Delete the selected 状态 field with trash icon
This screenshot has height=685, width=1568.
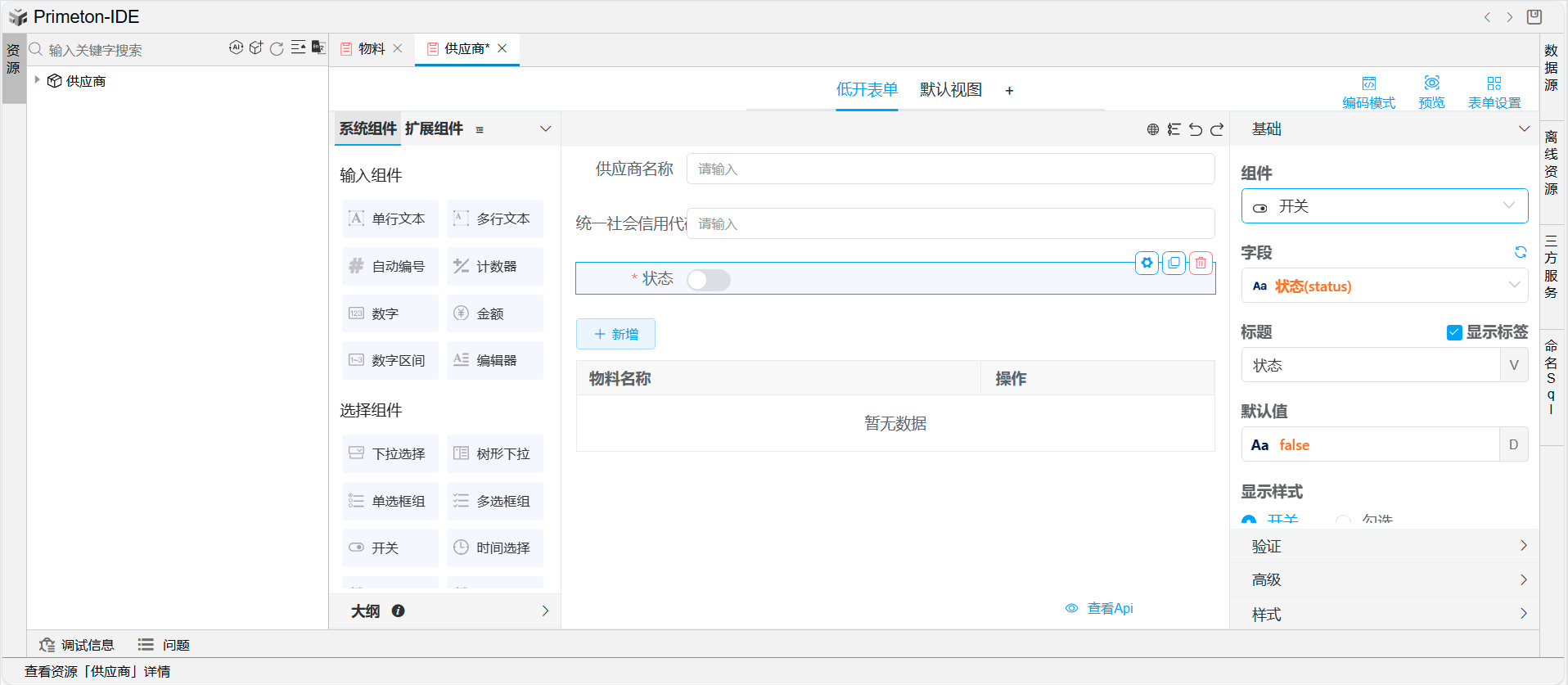[1201, 263]
